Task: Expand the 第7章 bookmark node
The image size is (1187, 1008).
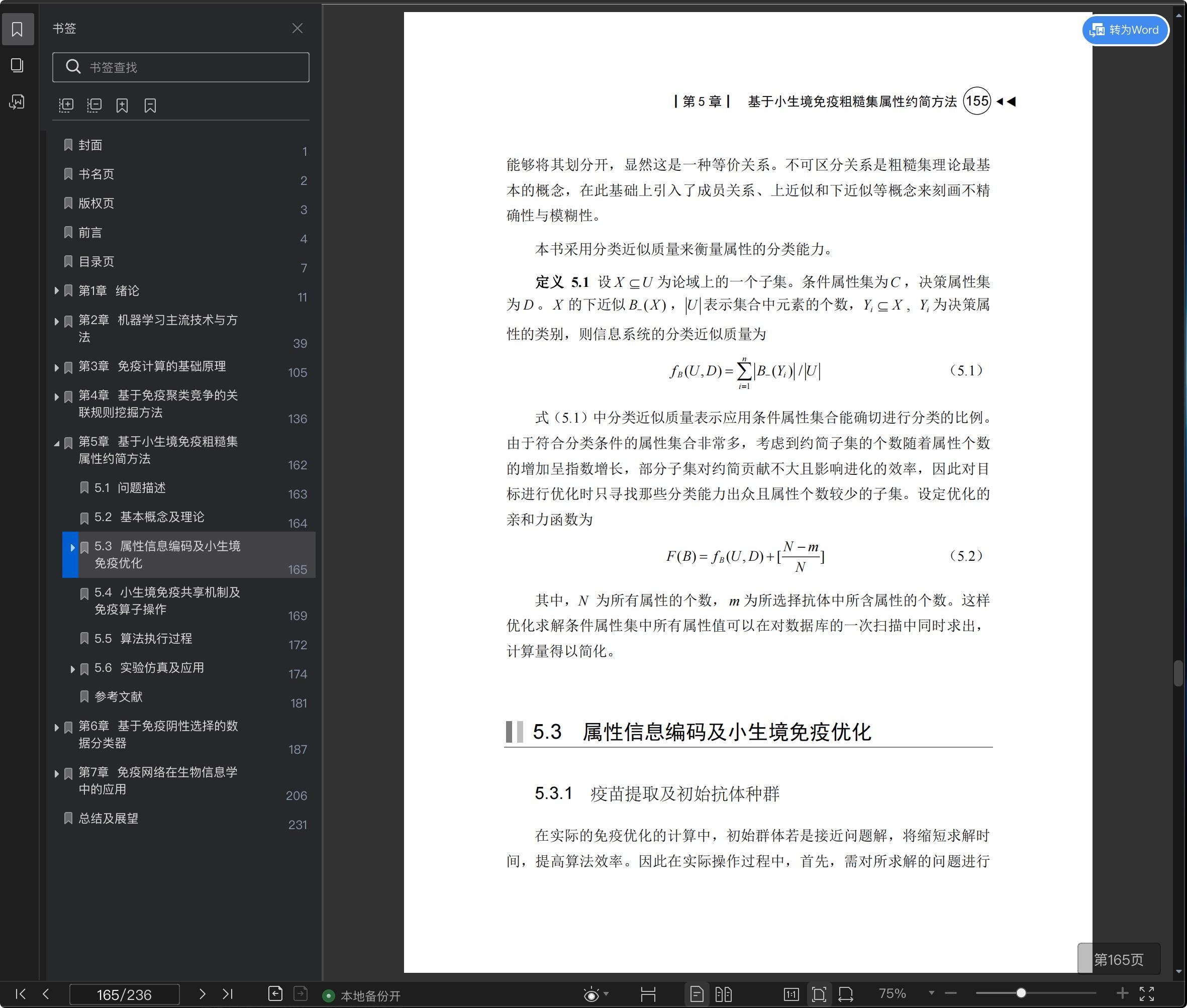Action: tap(57, 774)
